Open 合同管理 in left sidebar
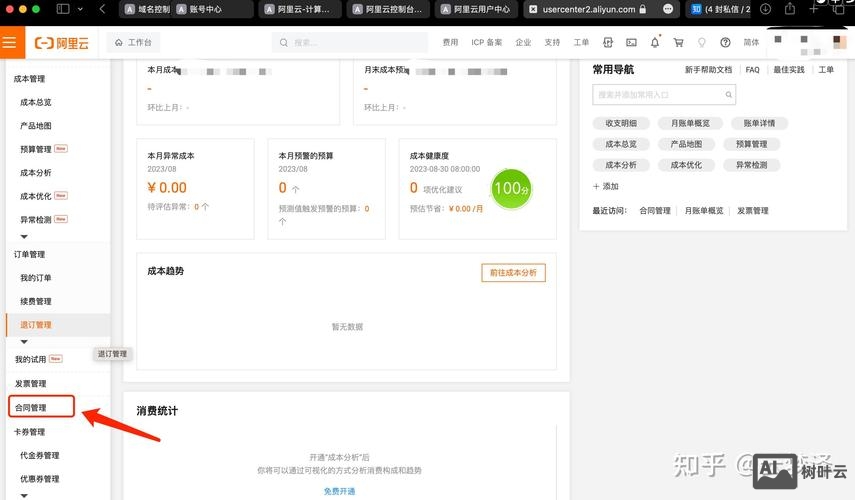Image resolution: width=855 pixels, height=500 pixels. [30, 408]
